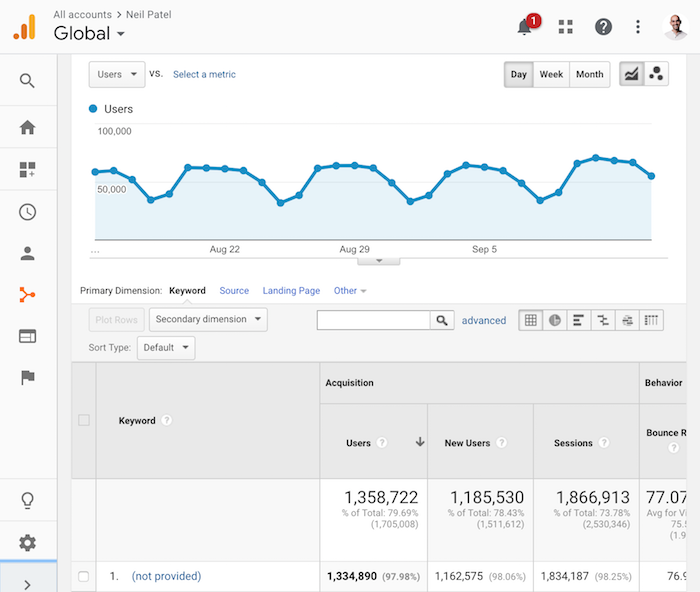Switch to line chart view
This screenshot has width=700, height=592.
pos(631,74)
